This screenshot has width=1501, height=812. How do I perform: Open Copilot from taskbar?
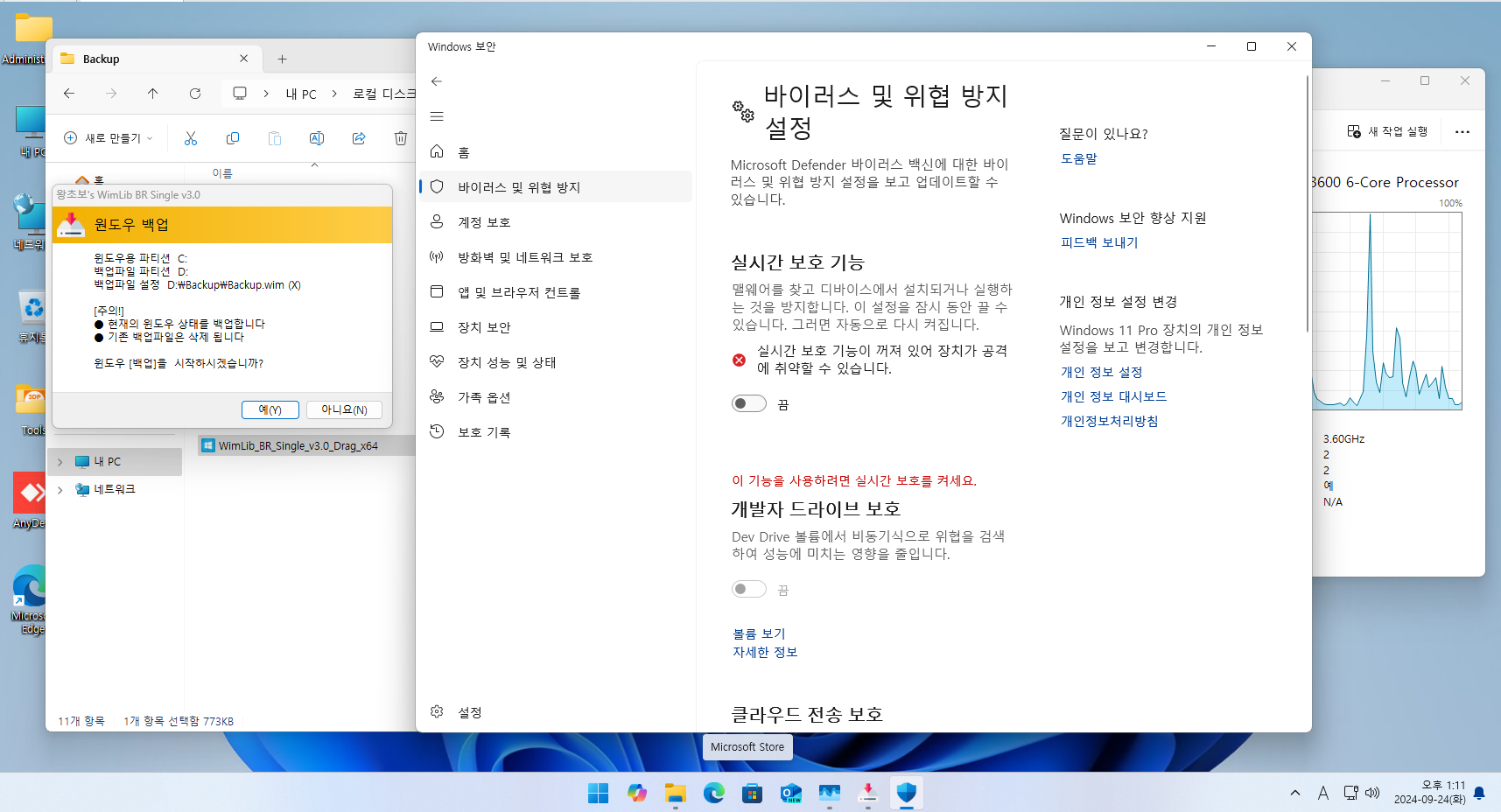(637, 793)
